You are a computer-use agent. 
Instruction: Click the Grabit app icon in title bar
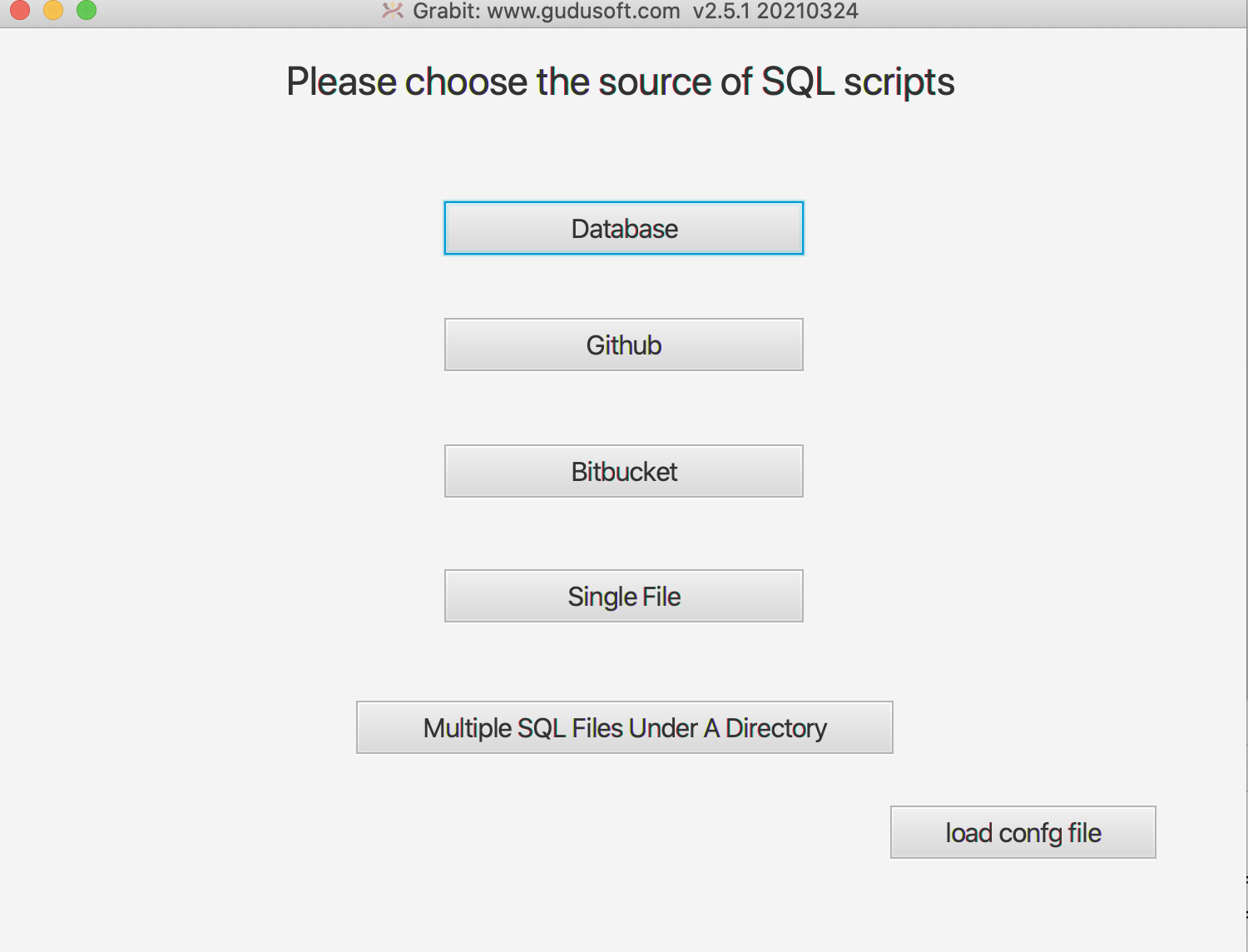pos(393,11)
